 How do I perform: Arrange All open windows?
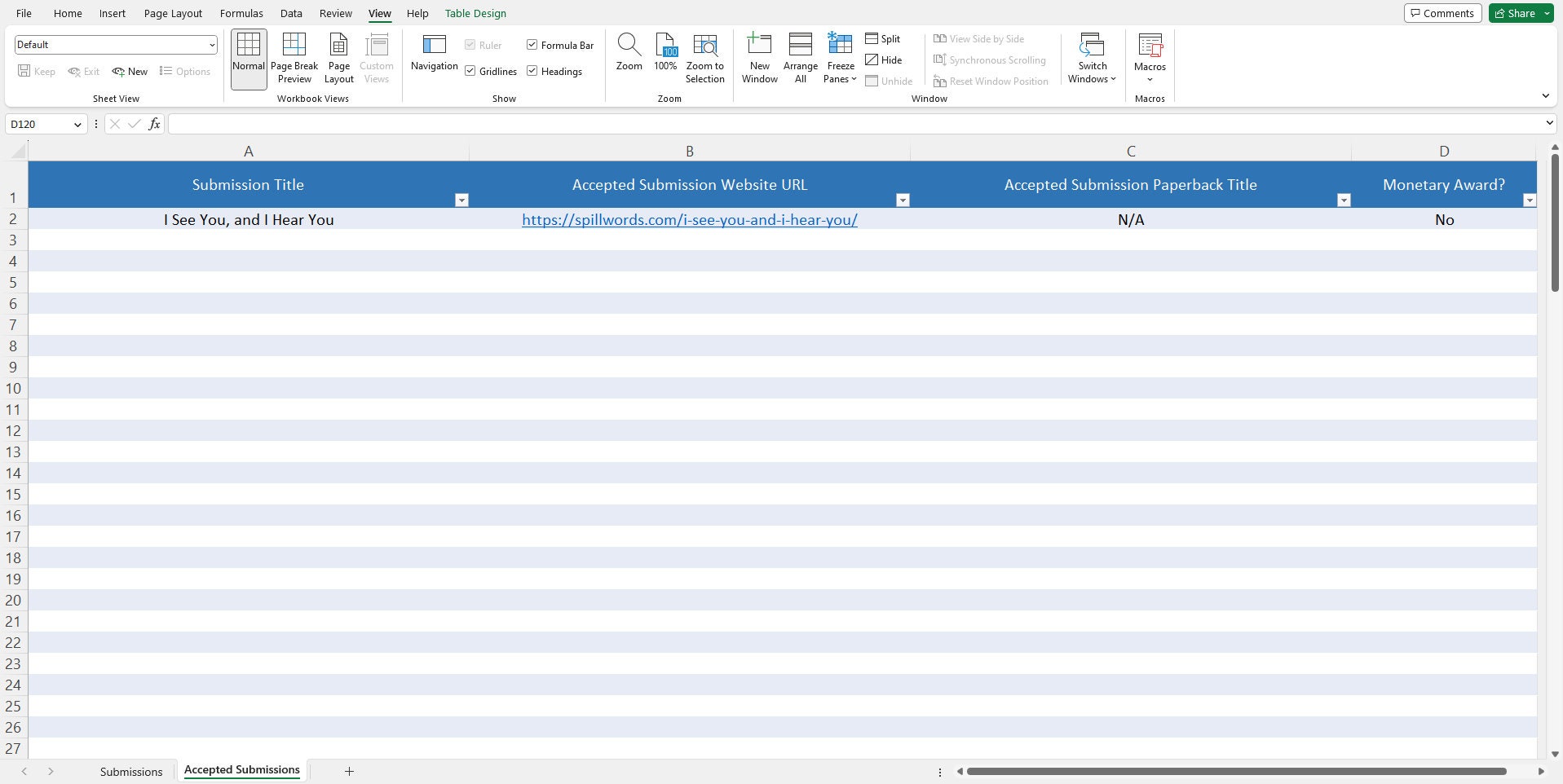coord(800,57)
